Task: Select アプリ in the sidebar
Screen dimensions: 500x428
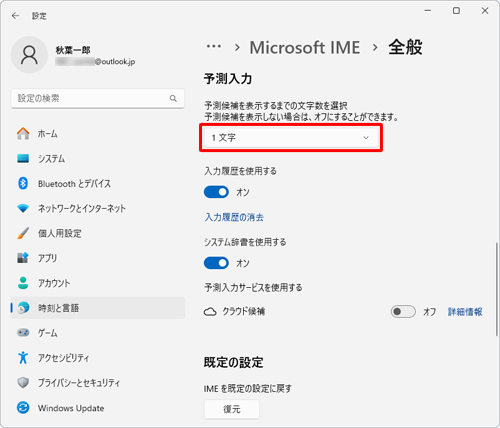Action: pos(98,258)
